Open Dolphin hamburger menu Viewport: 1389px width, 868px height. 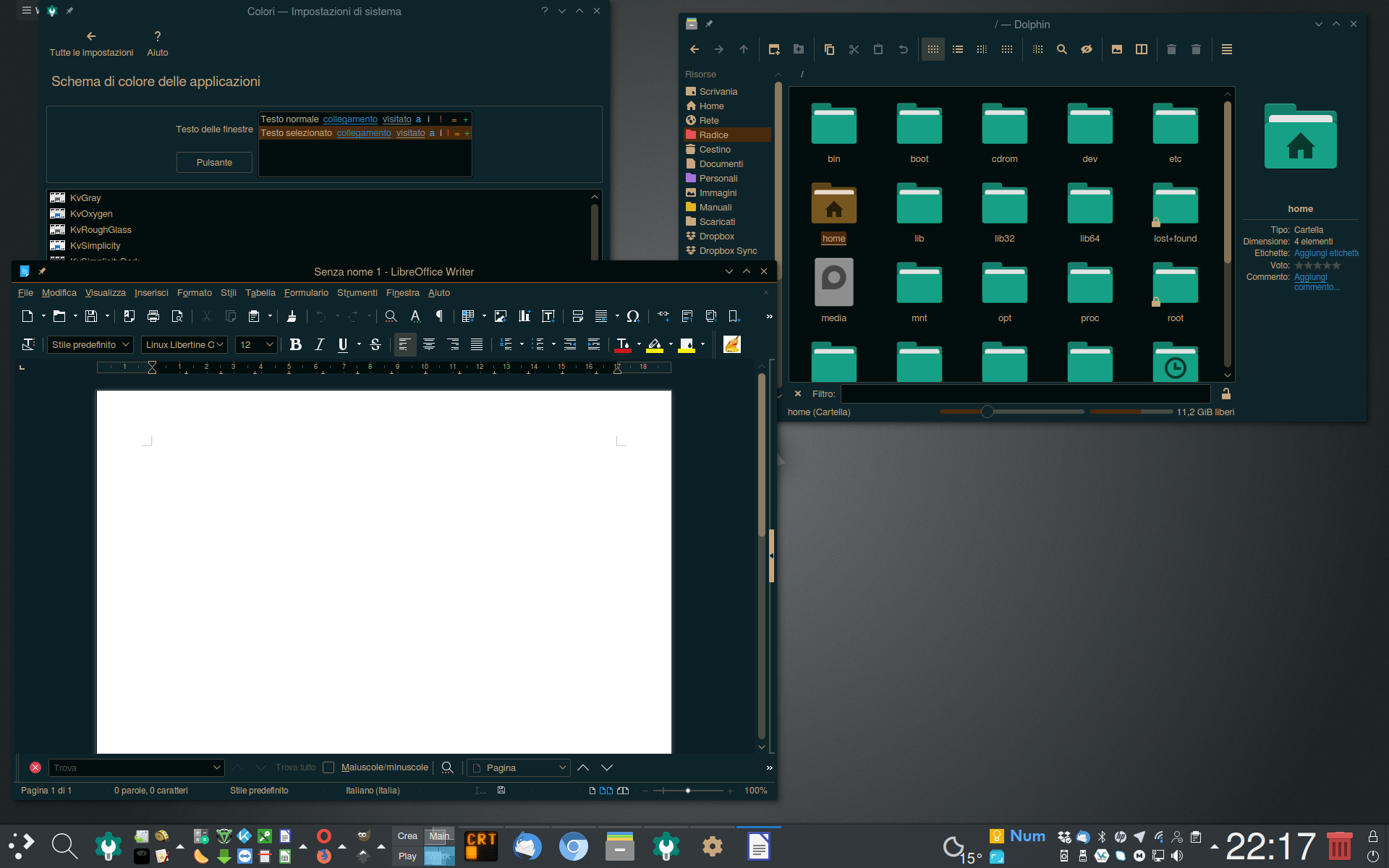(x=1227, y=49)
